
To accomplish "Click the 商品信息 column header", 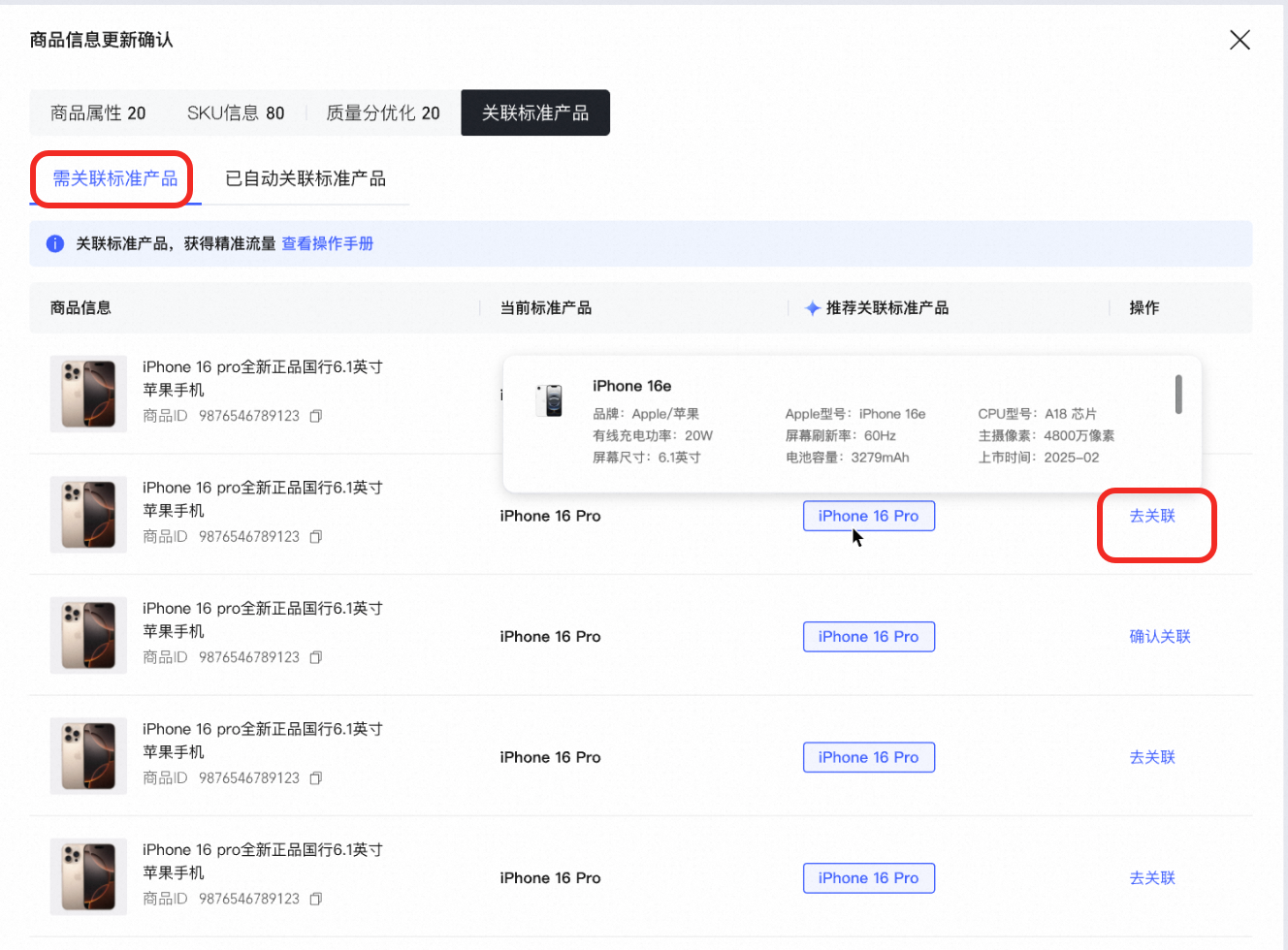I will tap(80, 307).
